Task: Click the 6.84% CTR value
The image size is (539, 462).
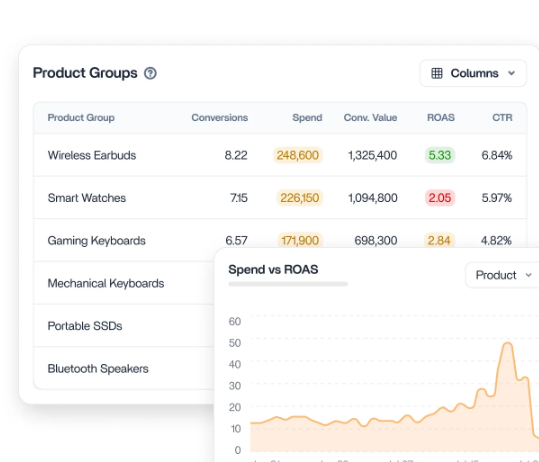Action: [497, 155]
